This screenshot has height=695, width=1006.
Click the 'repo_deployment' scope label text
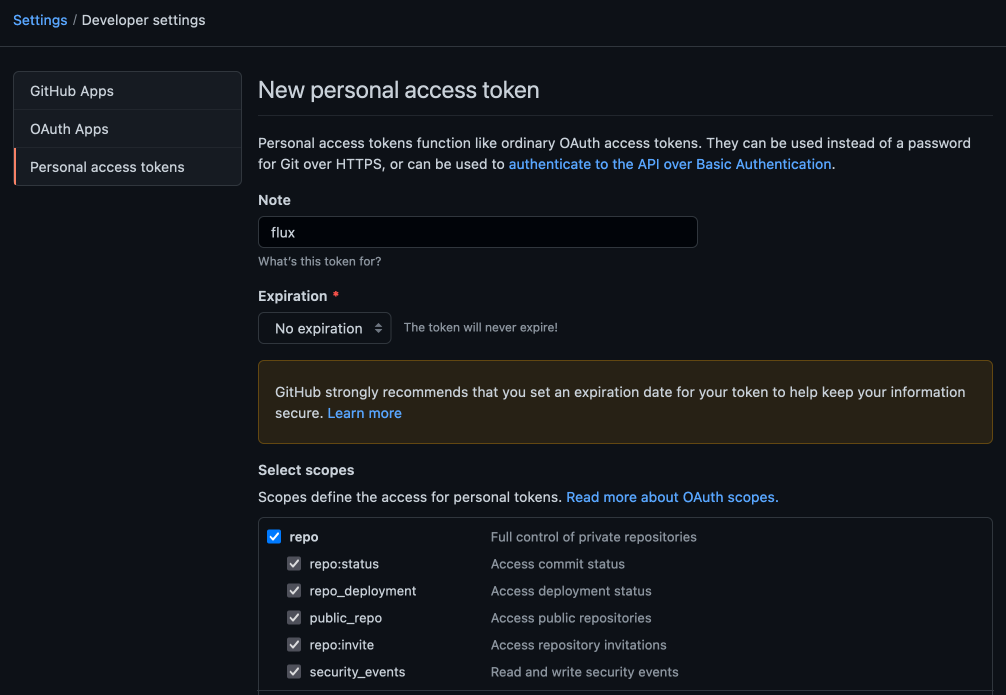[x=362, y=591]
